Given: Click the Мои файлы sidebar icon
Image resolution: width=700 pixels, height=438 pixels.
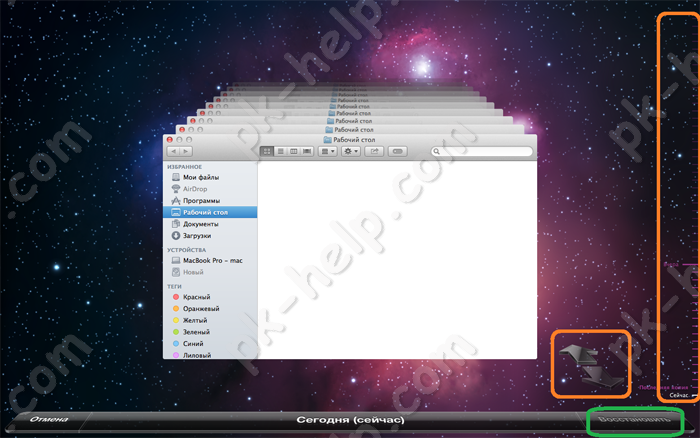Looking at the screenshot, I should [x=176, y=177].
